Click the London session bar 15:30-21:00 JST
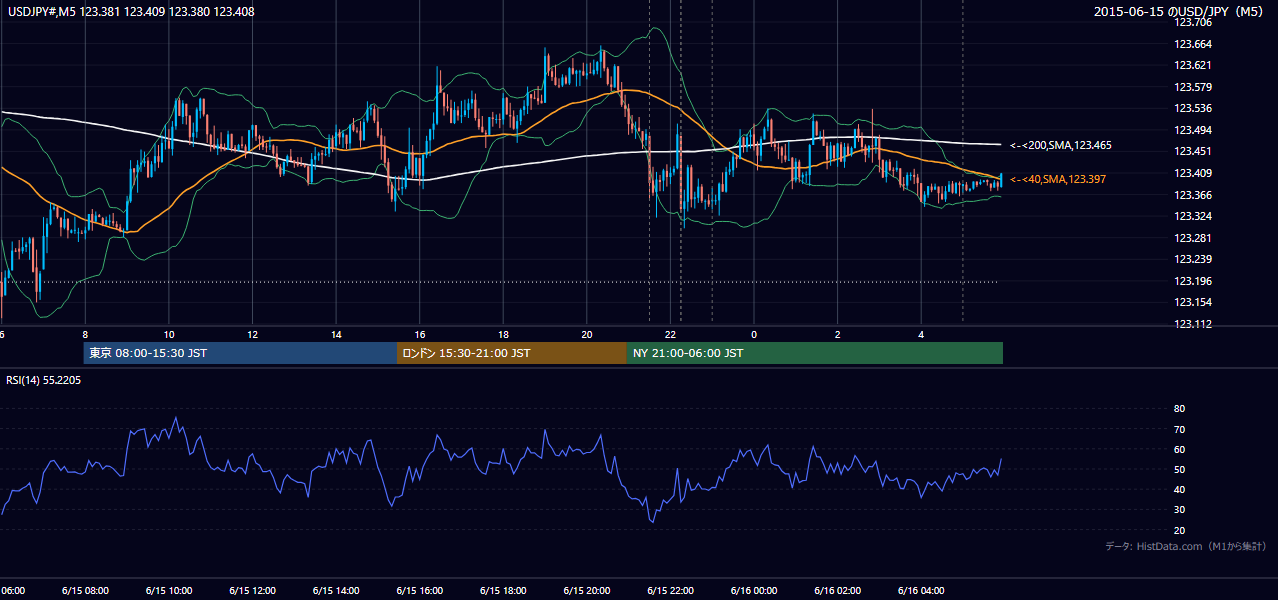Image resolution: width=1278 pixels, height=600 pixels. tap(512, 353)
